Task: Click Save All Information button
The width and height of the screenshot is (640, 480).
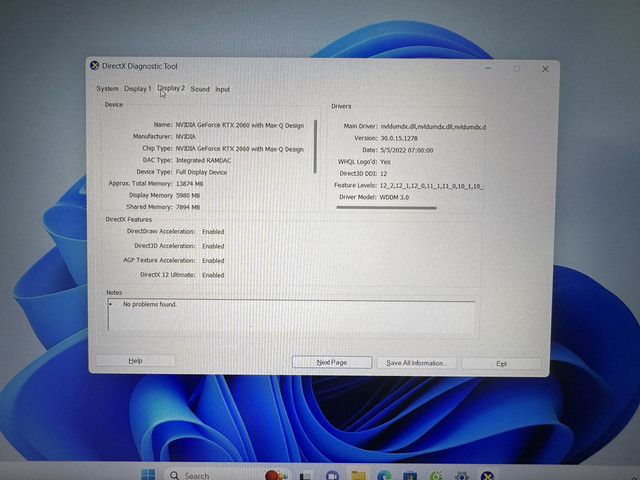Action: pyautogui.click(x=416, y=363)
